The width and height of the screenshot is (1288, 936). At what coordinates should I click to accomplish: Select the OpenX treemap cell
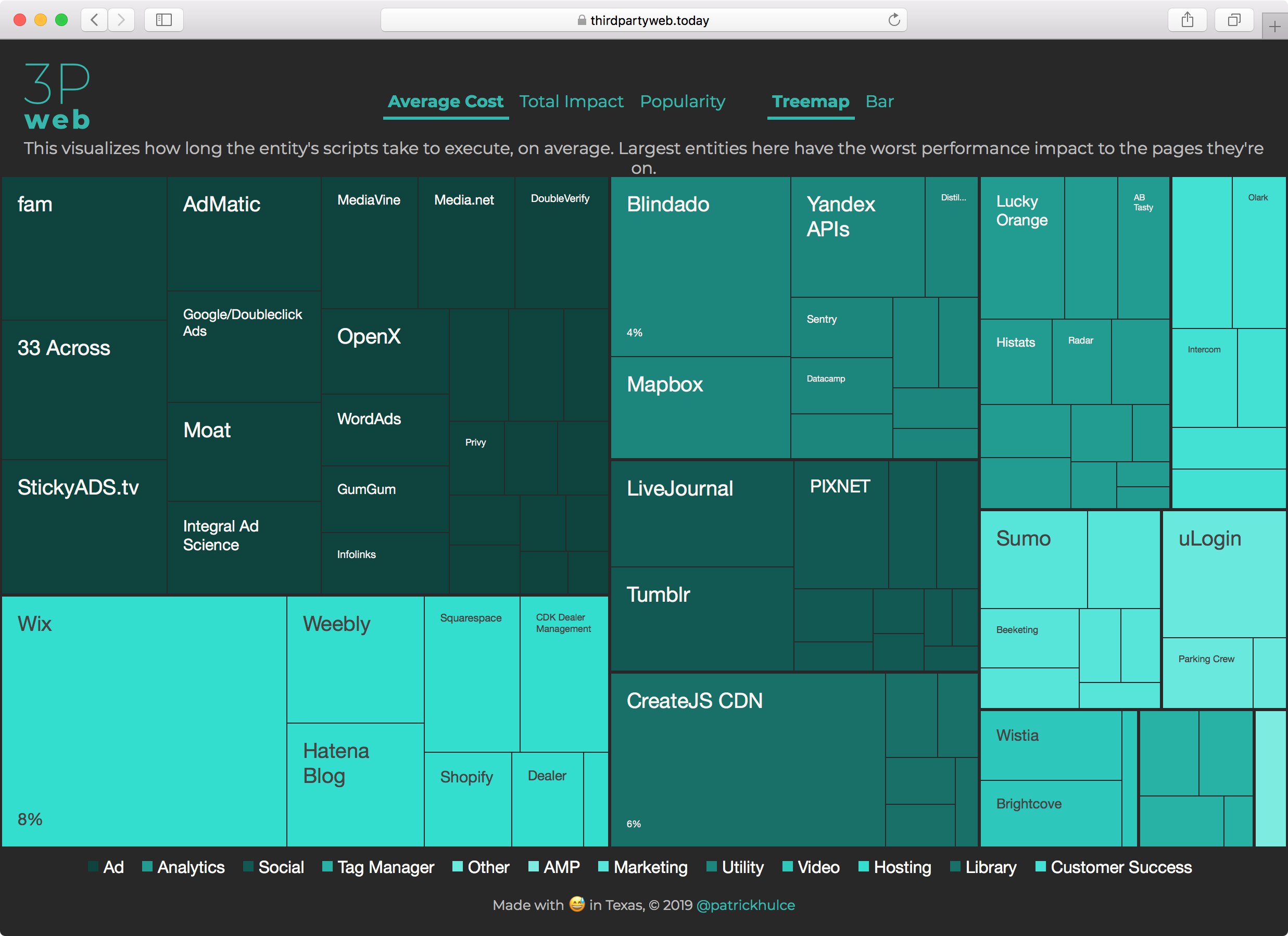[x=385, y=351]
